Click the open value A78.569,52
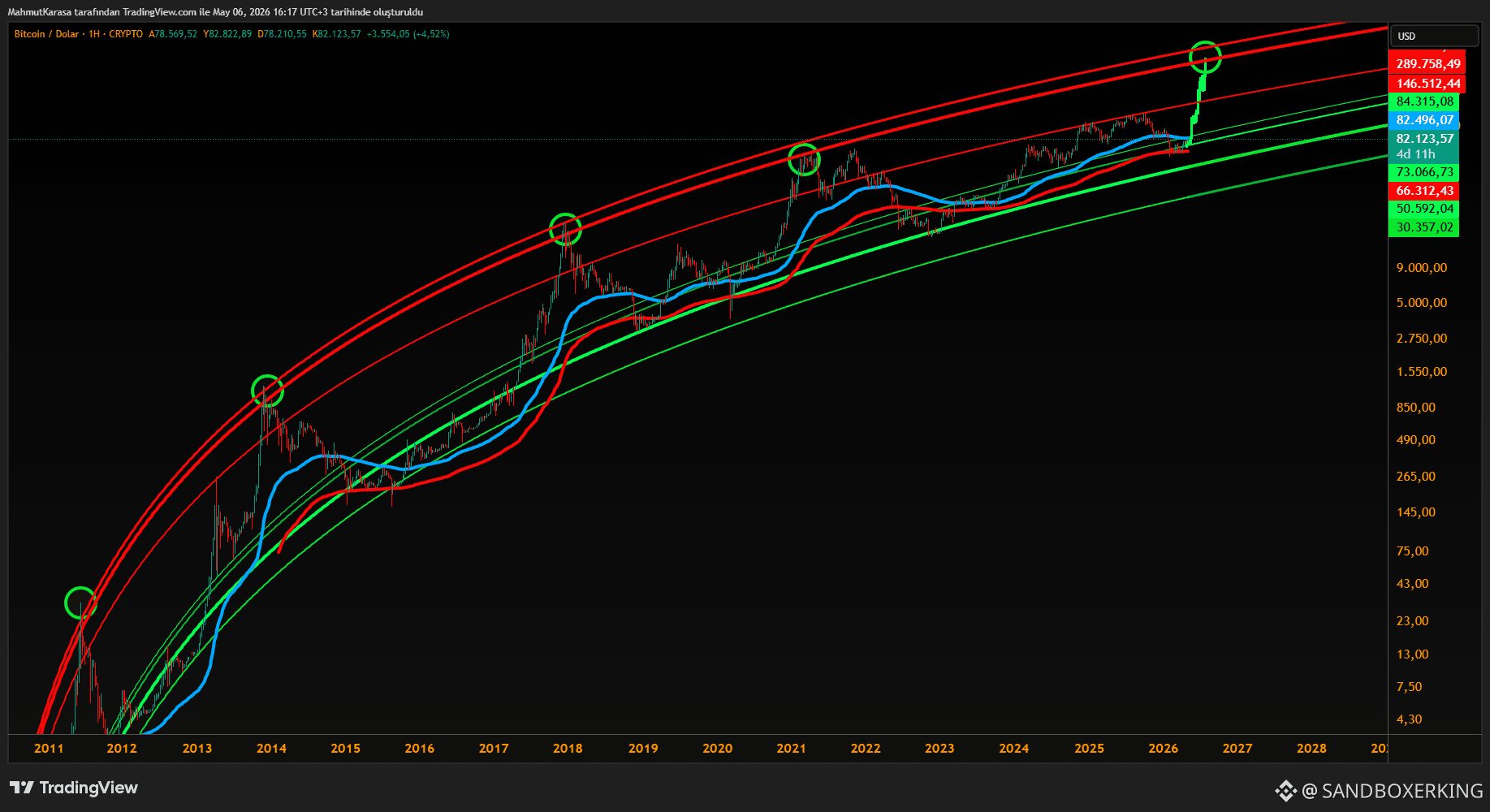This screenshot has width=1490, height=812. click(x=173, y=34)
